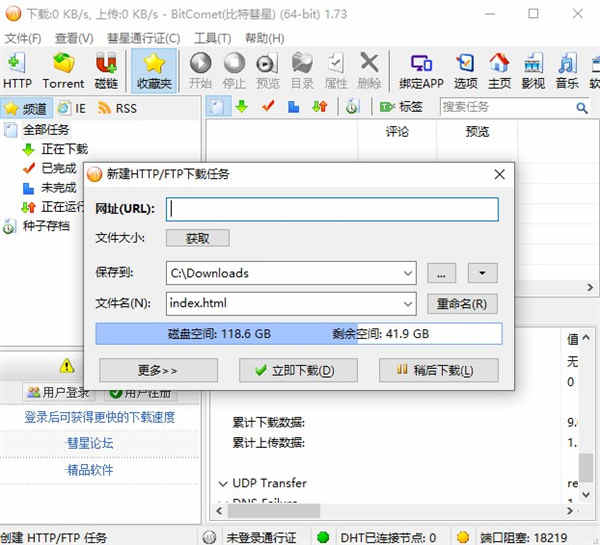600x545 pixels.
Task: Open the 保存到 path dropdown
Action: pyautogui.click(x=406, y=273)
